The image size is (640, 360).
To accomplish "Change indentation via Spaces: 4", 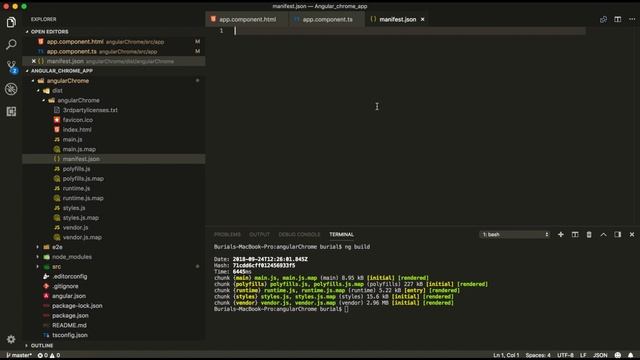I will tap(538, 355).
